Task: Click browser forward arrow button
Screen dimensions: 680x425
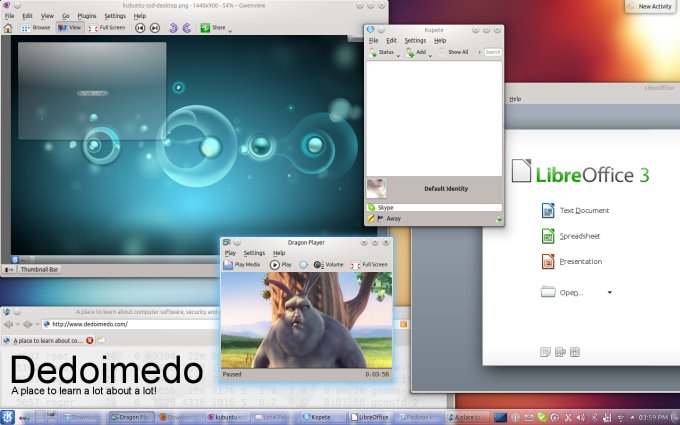Action: (27, 324)
